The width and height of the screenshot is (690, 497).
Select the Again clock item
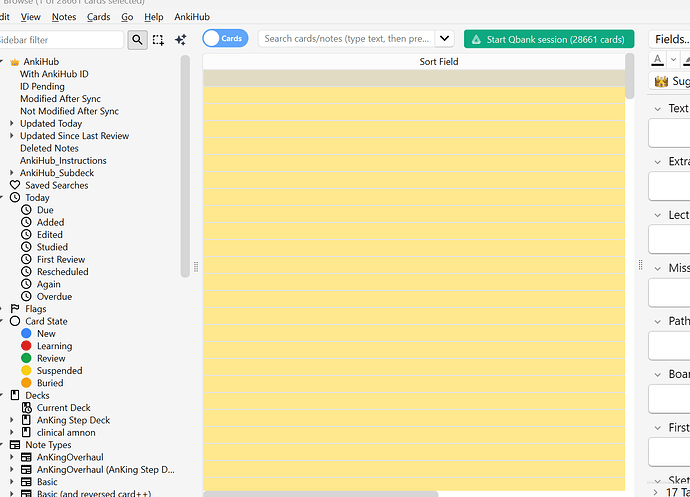click(x=26, y=284)
